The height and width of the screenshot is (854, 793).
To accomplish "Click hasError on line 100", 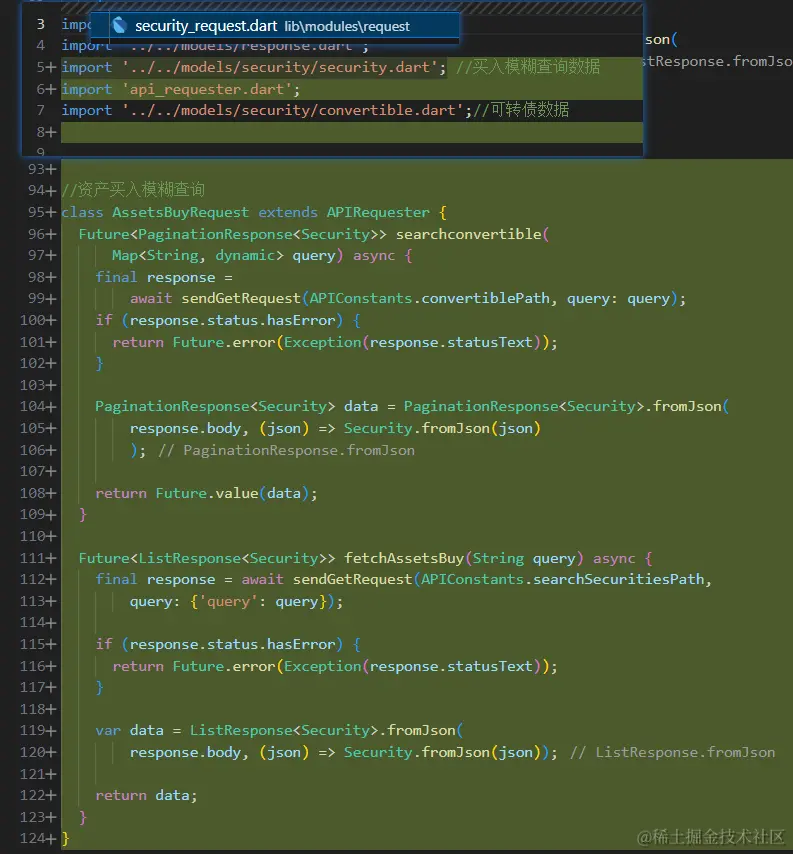I will tap(301, 320).
